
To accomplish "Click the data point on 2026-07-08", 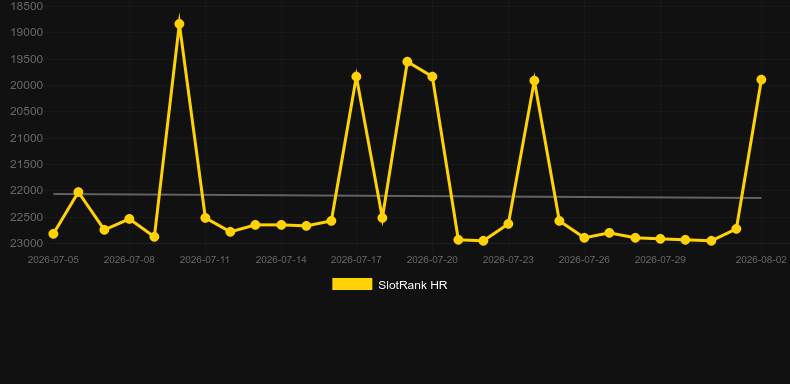I will (129, 219).
